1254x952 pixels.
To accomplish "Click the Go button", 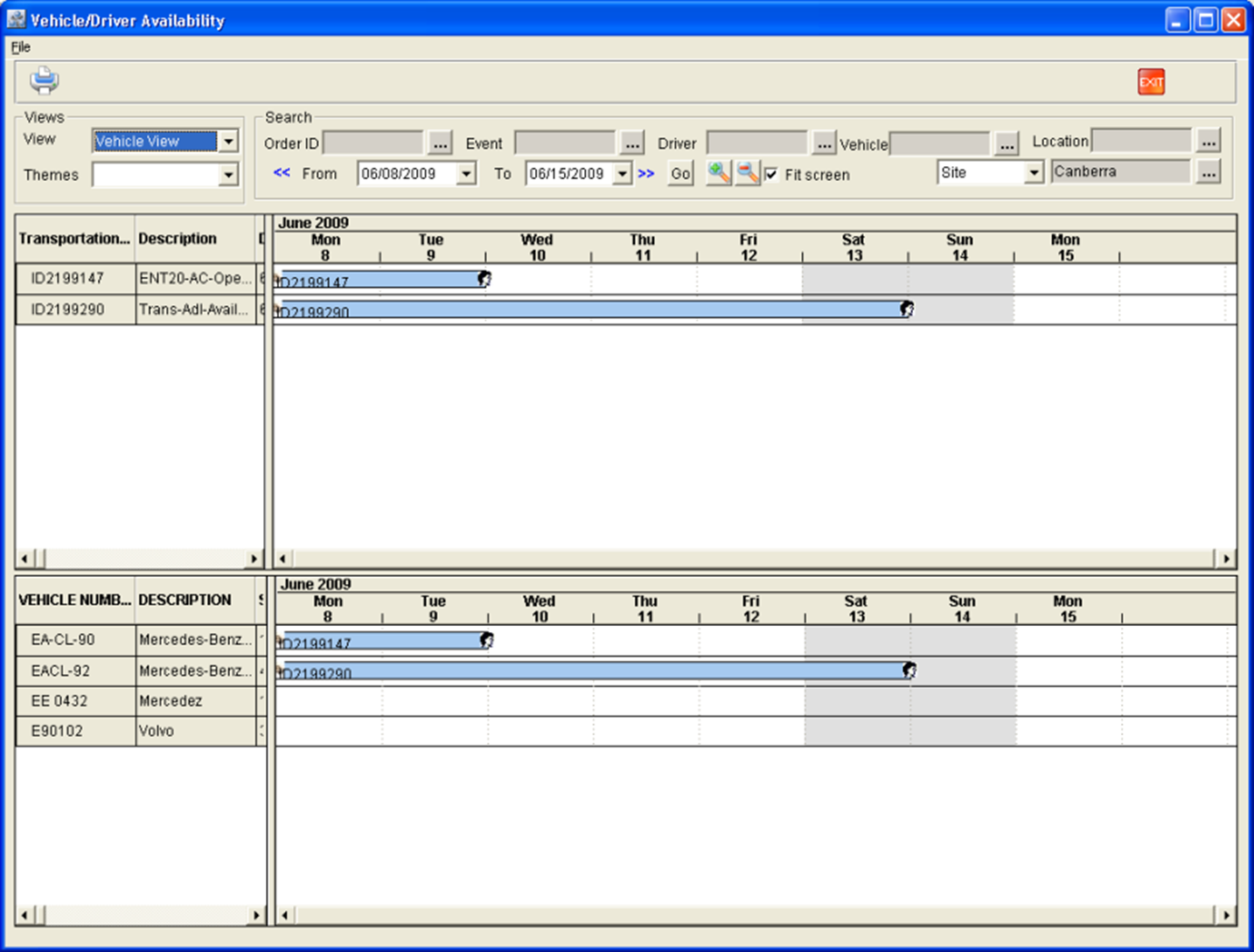I will 680,173.
